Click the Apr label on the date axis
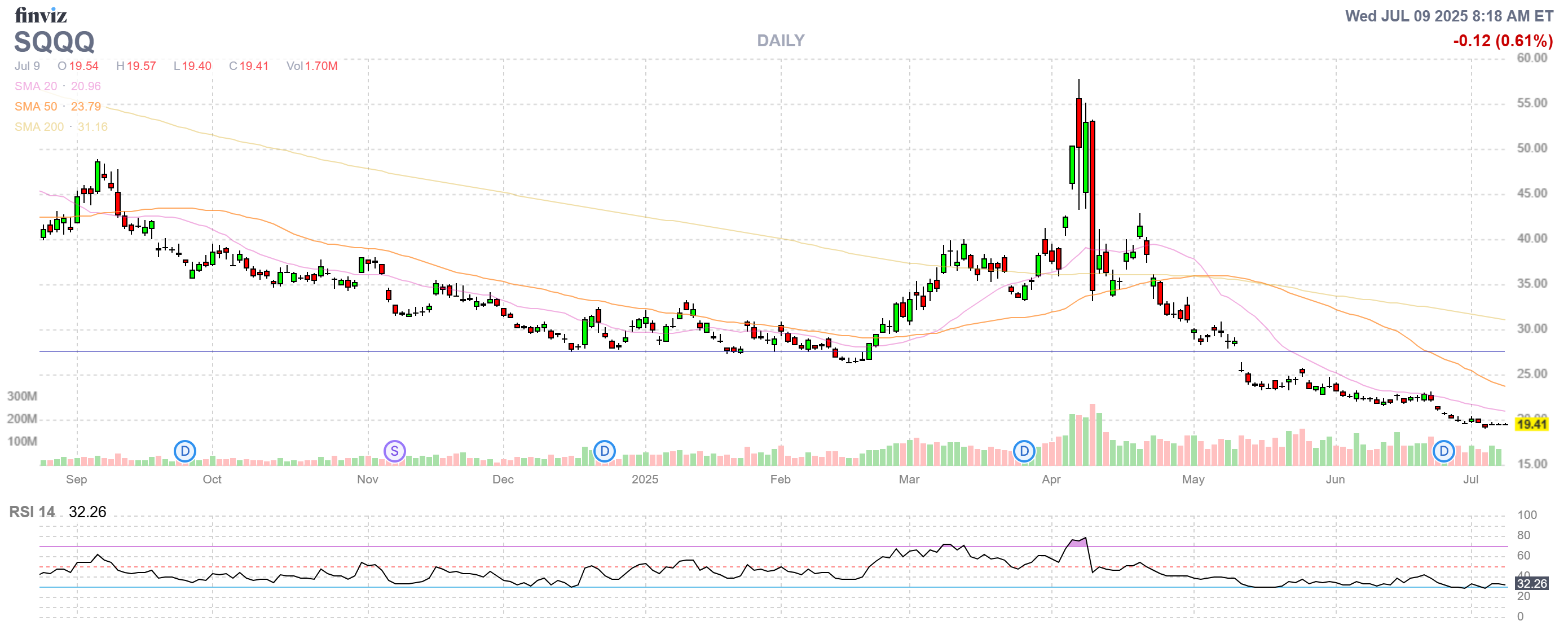Viewport: 1568px width, 634px height. point(1051,479)
